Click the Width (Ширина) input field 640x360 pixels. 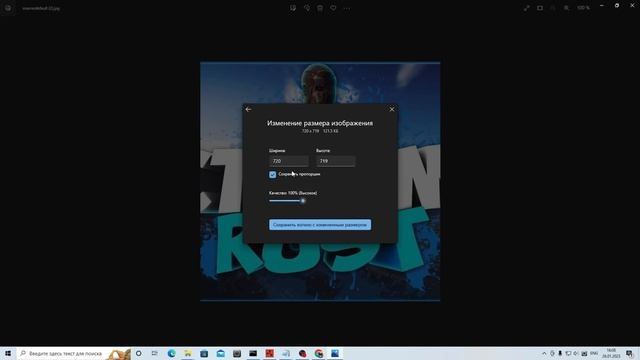[x=289, y=161]
